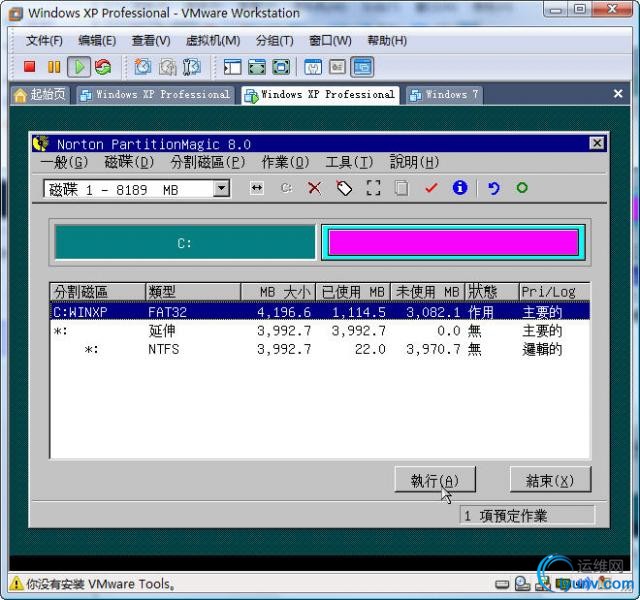Select the teal C: partition block
The image size is (640, 600).
[x=185, y=243]
